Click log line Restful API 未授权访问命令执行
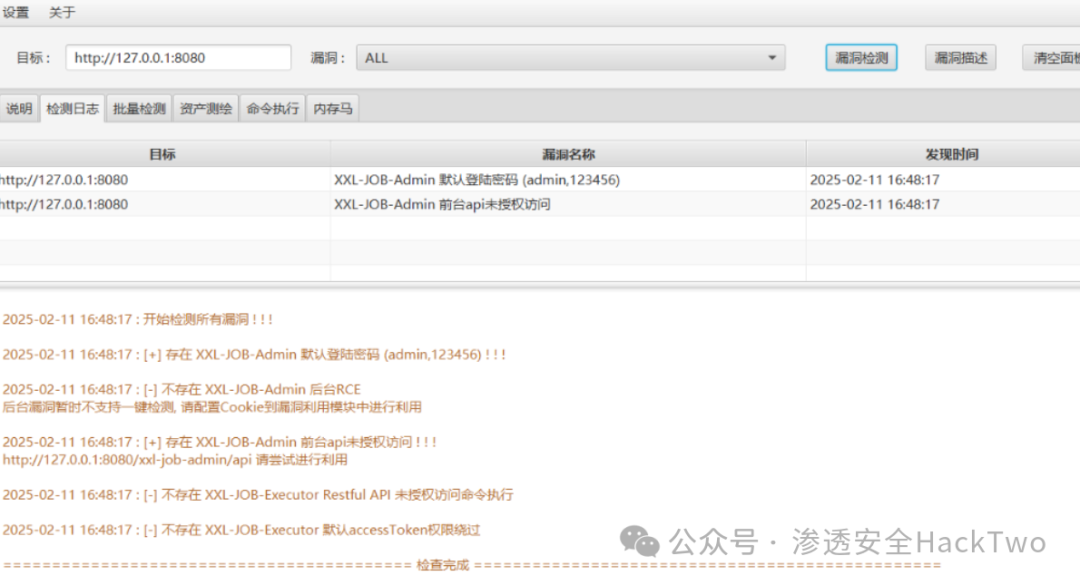 tap(258, 495)
